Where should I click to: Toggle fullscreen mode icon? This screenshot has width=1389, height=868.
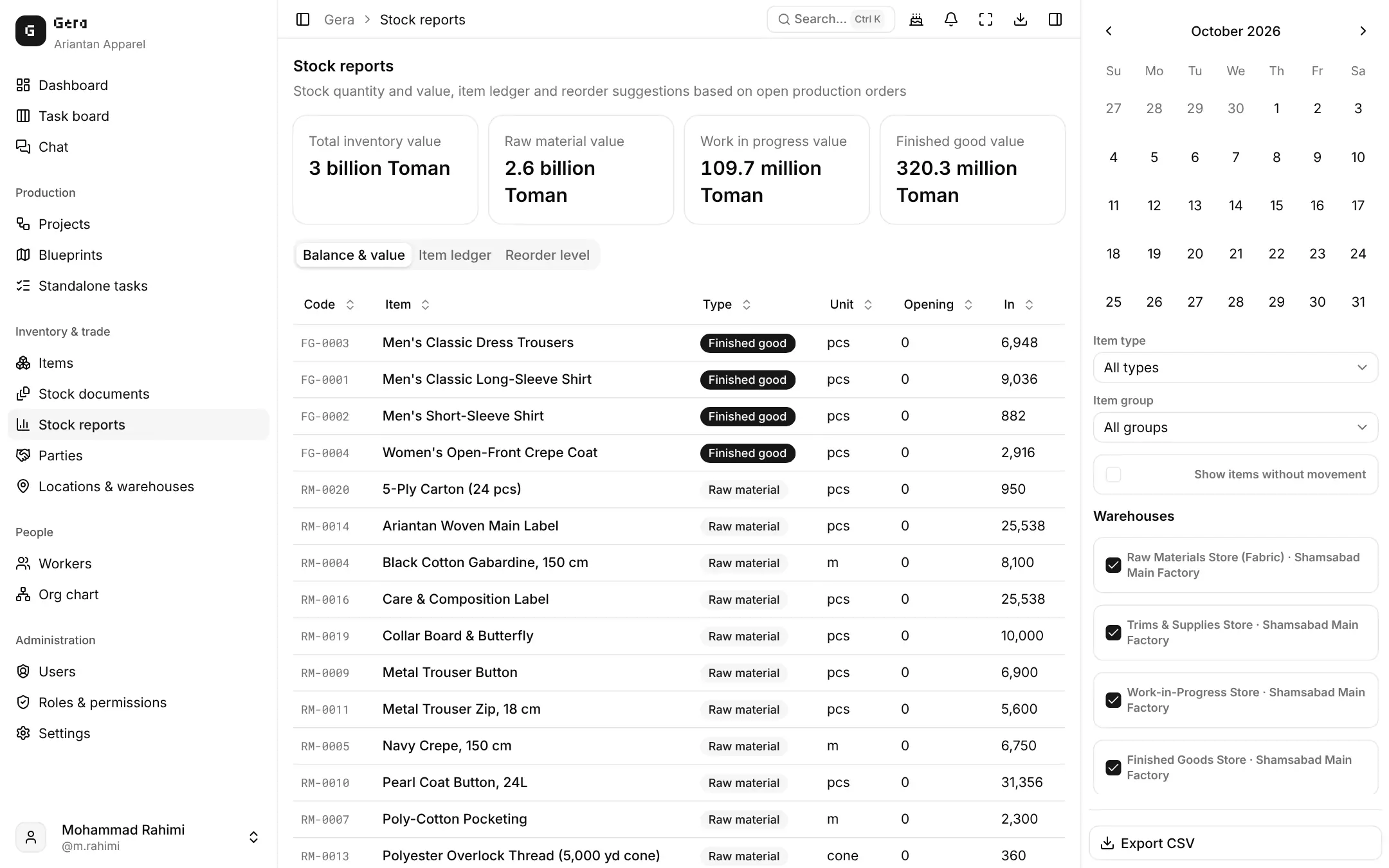(986, 19)
